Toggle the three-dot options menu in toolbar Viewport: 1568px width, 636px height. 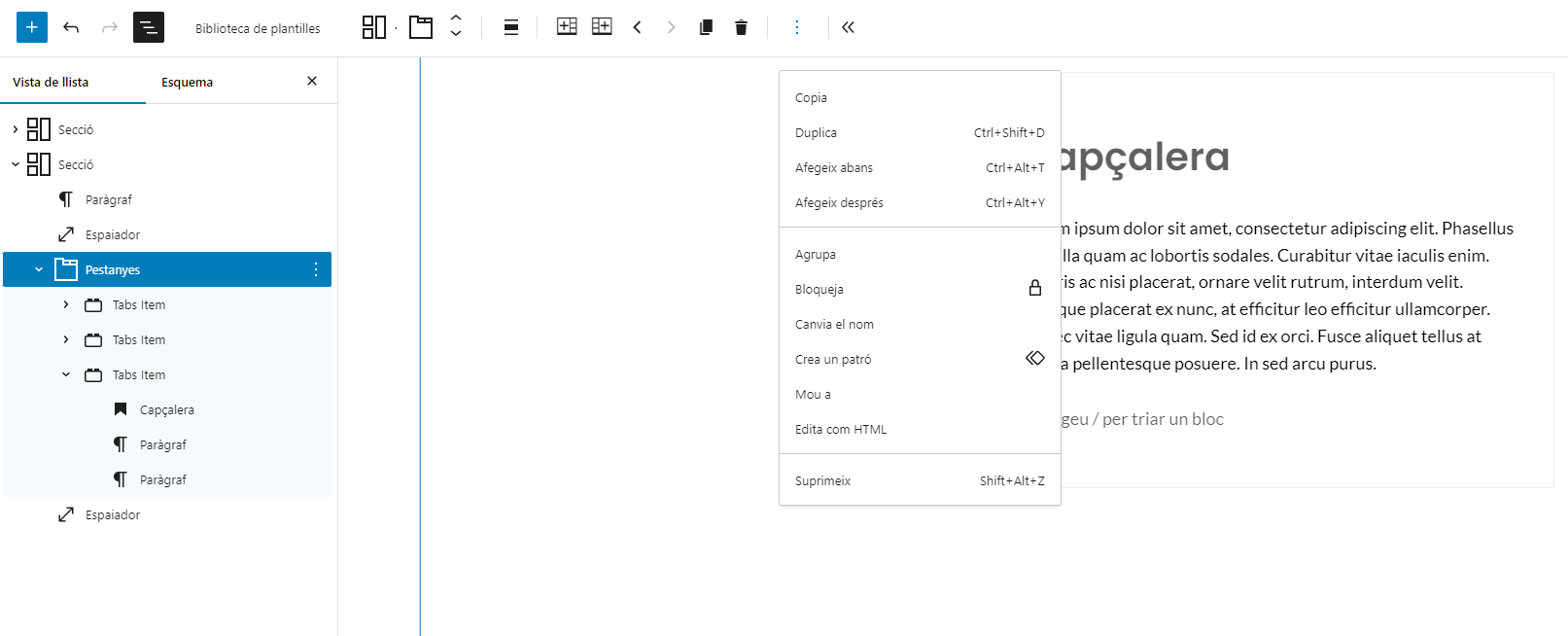(x=796, y=27)
